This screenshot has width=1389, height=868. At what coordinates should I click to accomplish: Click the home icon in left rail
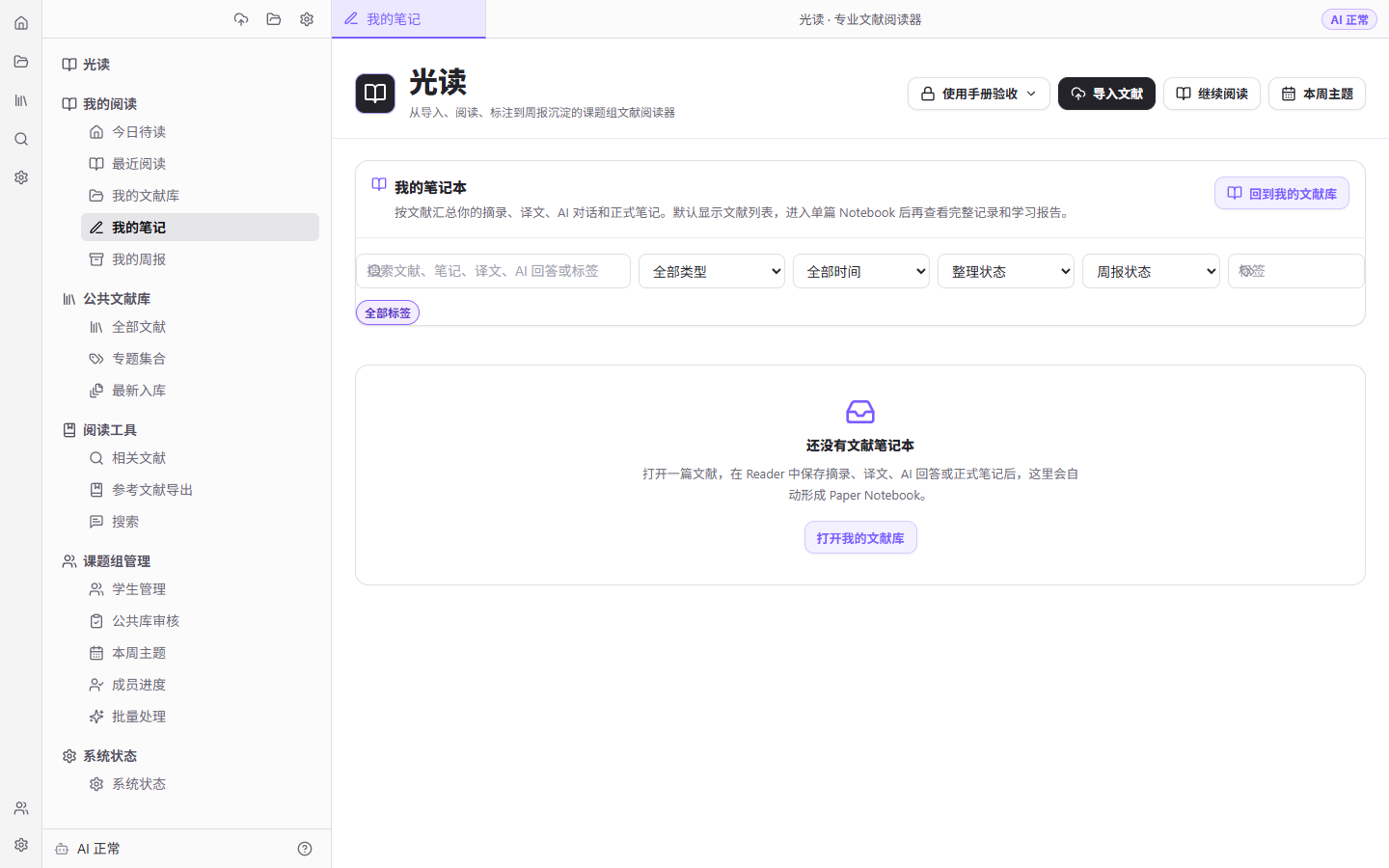(x=21, y=23)
